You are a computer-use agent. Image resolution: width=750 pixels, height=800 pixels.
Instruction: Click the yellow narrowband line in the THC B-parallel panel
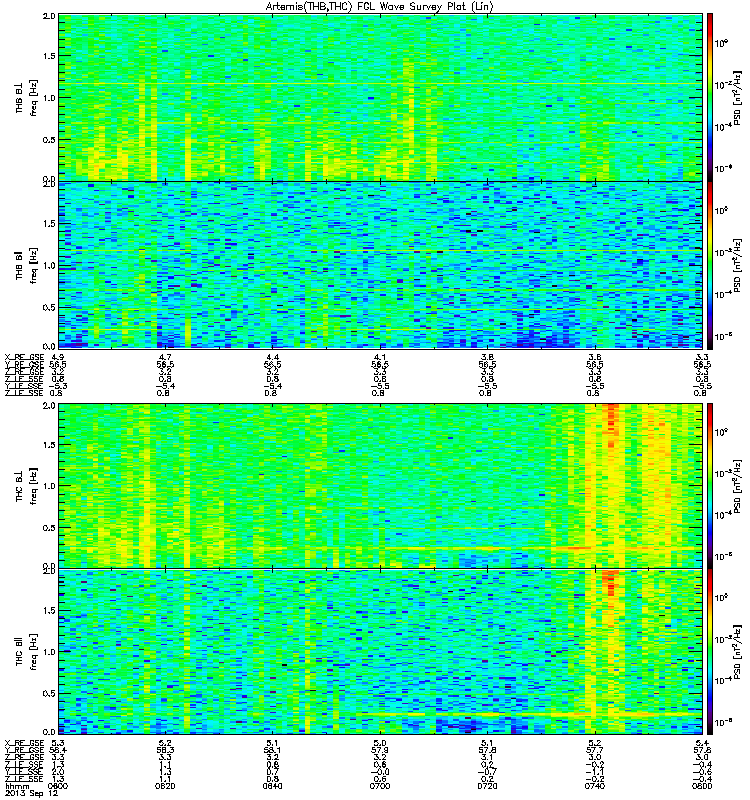pos(510,715)
